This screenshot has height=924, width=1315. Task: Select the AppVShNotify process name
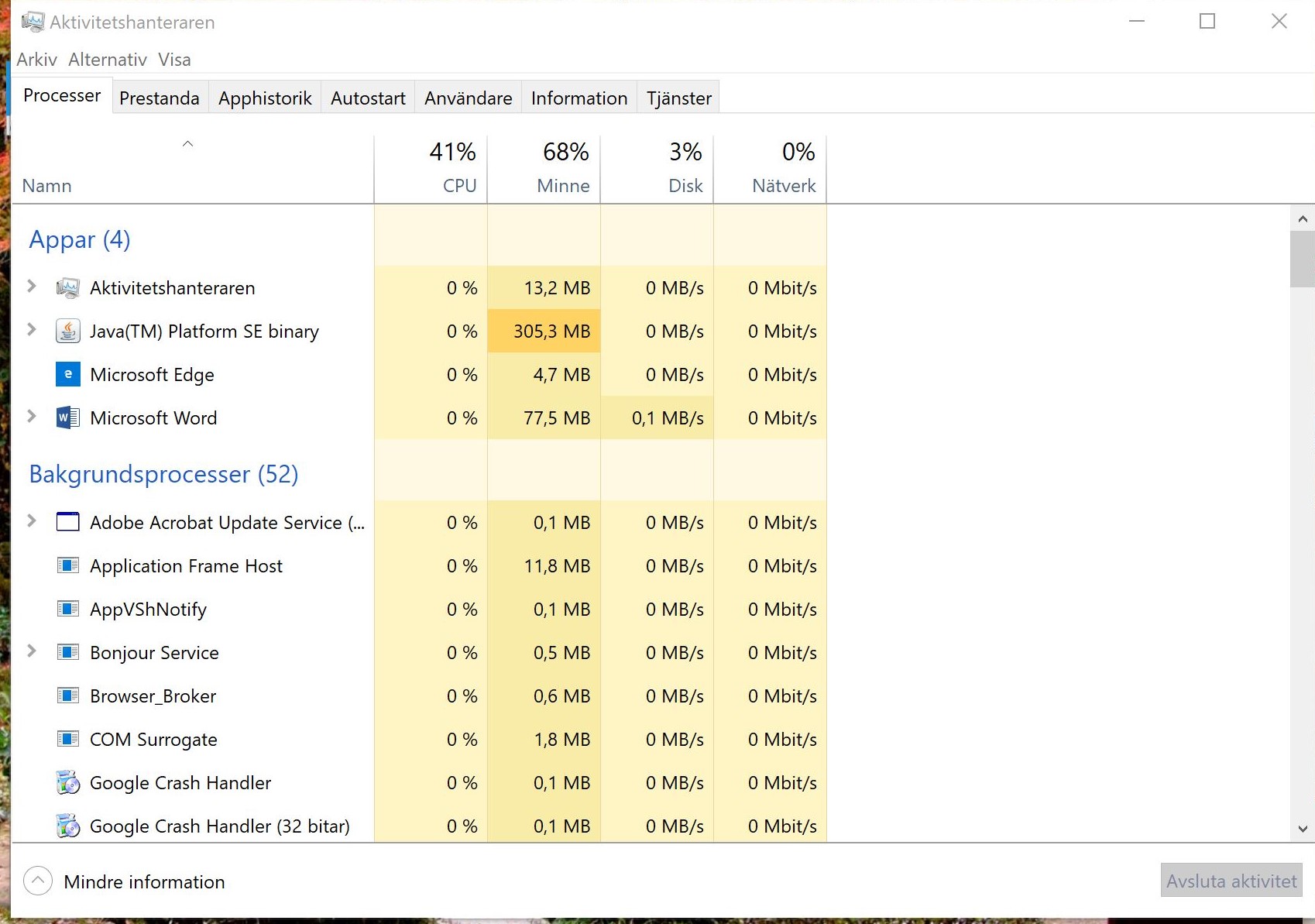click(148, 610)
